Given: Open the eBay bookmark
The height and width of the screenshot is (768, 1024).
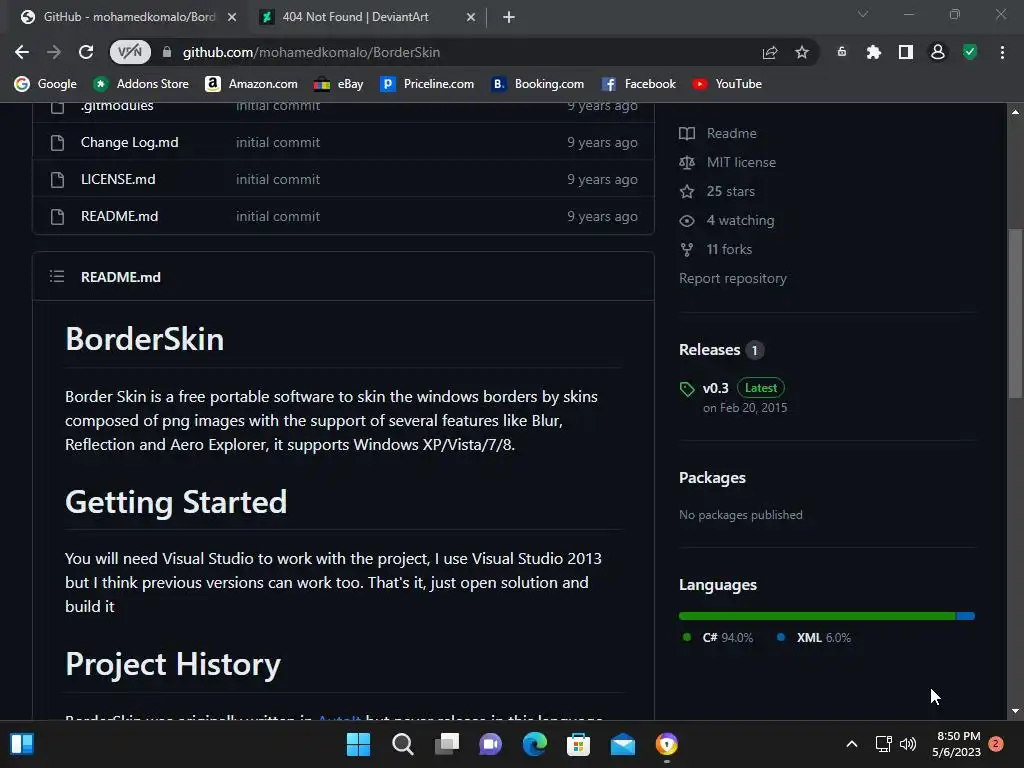Looking at the screenshot, I should [338, 84].
